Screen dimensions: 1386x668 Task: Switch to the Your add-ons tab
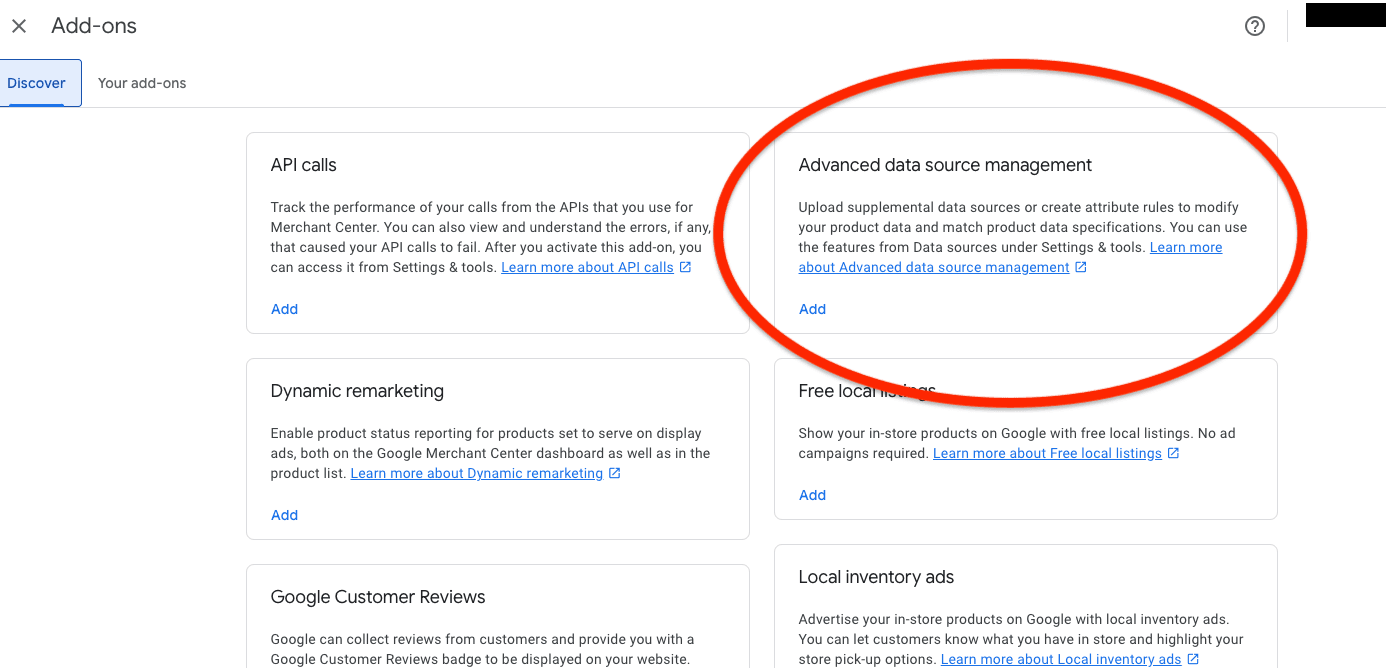click(142, 83)
